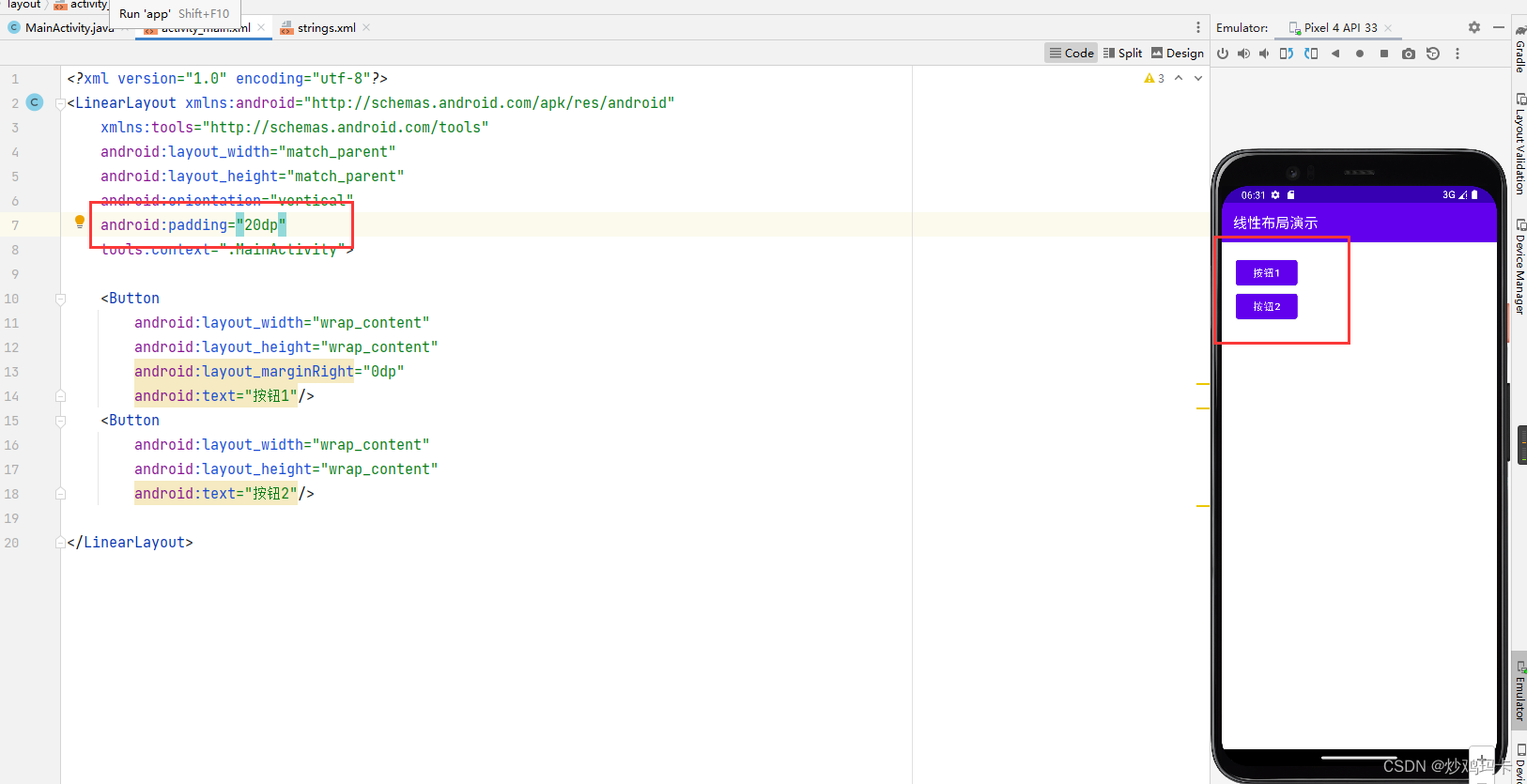
Task: Collapse first Button tag fold marker
Action: 60,299
